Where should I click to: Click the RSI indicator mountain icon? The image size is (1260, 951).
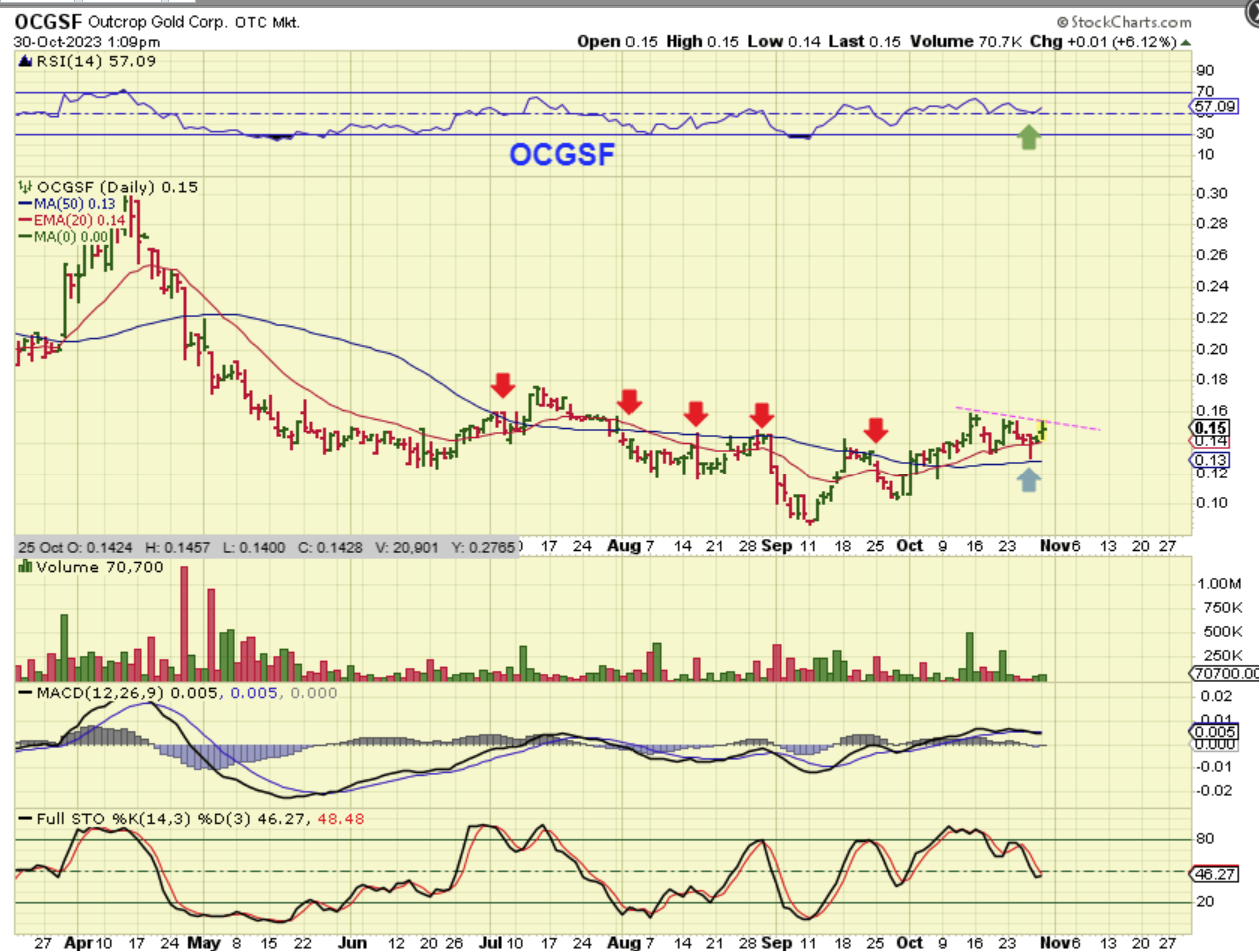[24, 62]
